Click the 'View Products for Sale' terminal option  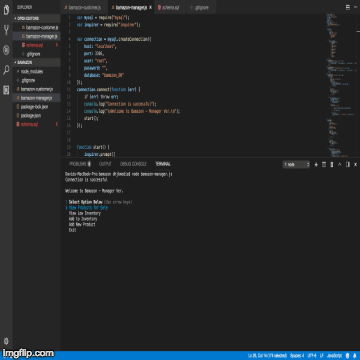click(x=88, y=208)
